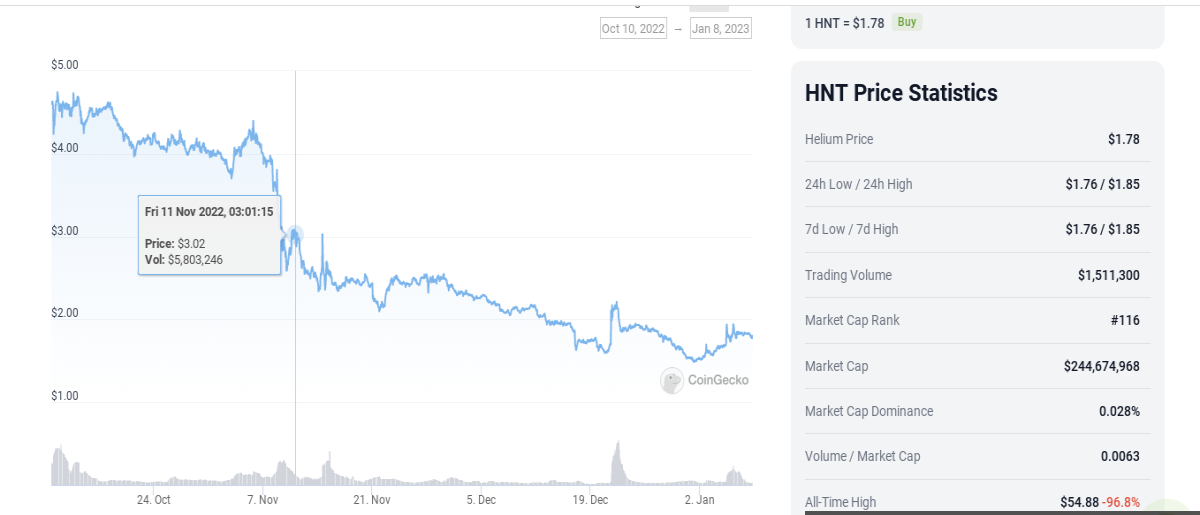Screen dimensions: 1200x515
Task: Click the 7. Nov label on date axis
Action: [262, 499]
